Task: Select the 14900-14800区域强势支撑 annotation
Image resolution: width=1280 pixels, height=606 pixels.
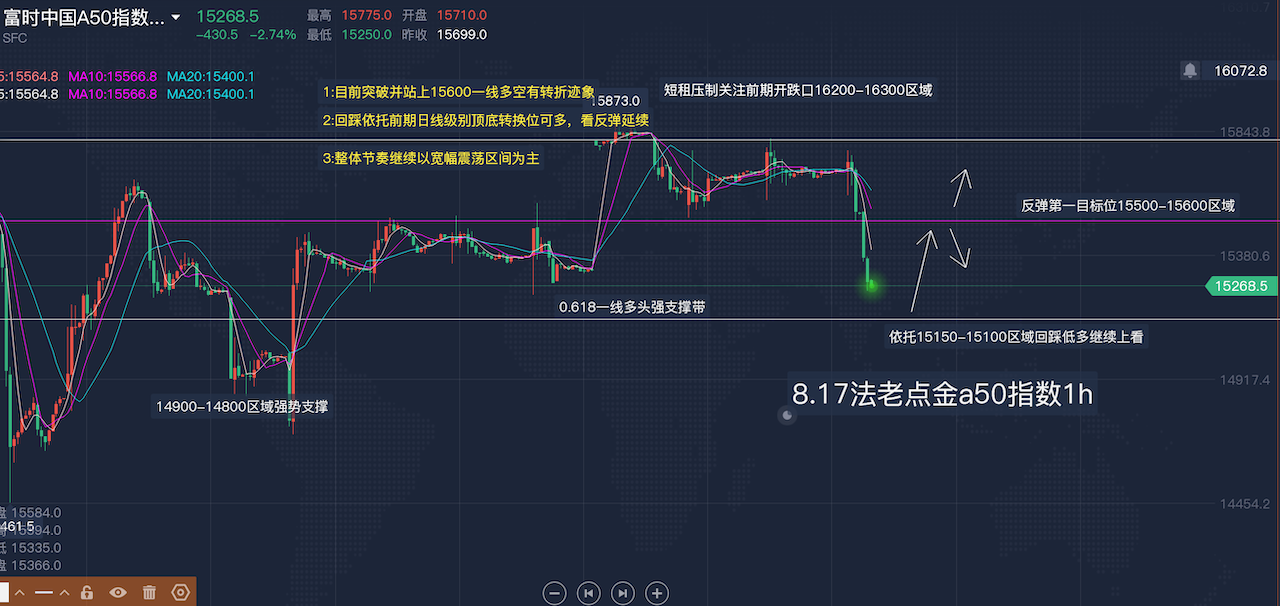Action: [x=241, y=406]
